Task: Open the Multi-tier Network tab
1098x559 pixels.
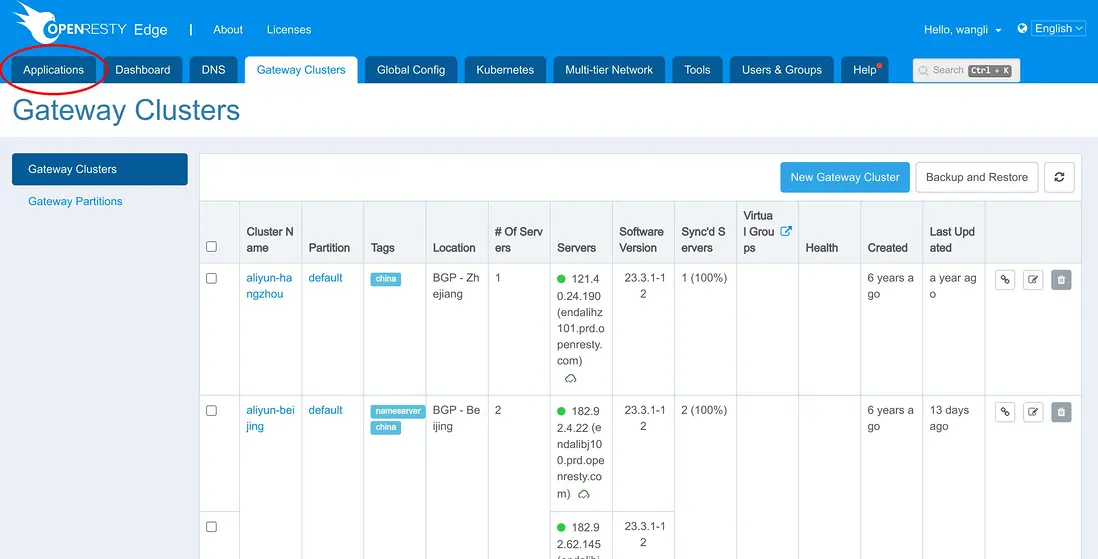Action: [x=609, y=70]
